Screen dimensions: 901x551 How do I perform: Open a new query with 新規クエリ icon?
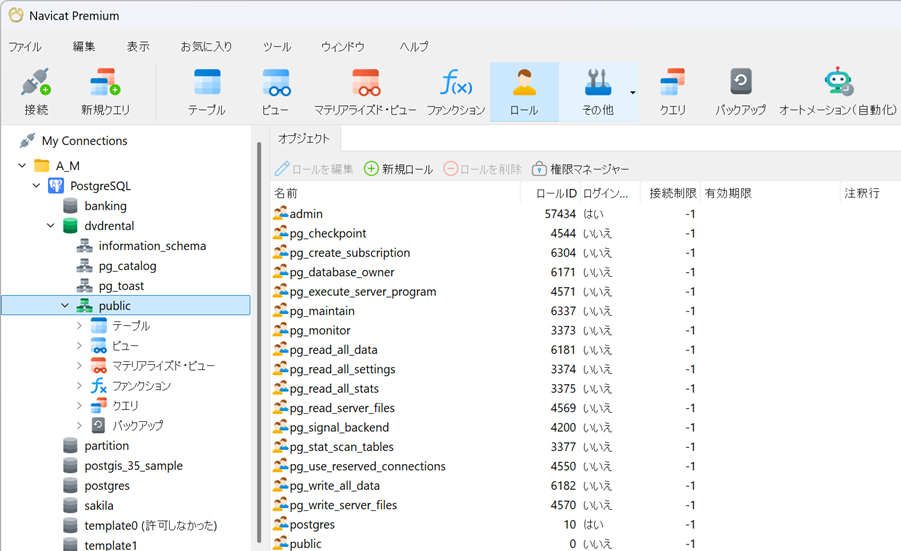click(x=105, y=83)
